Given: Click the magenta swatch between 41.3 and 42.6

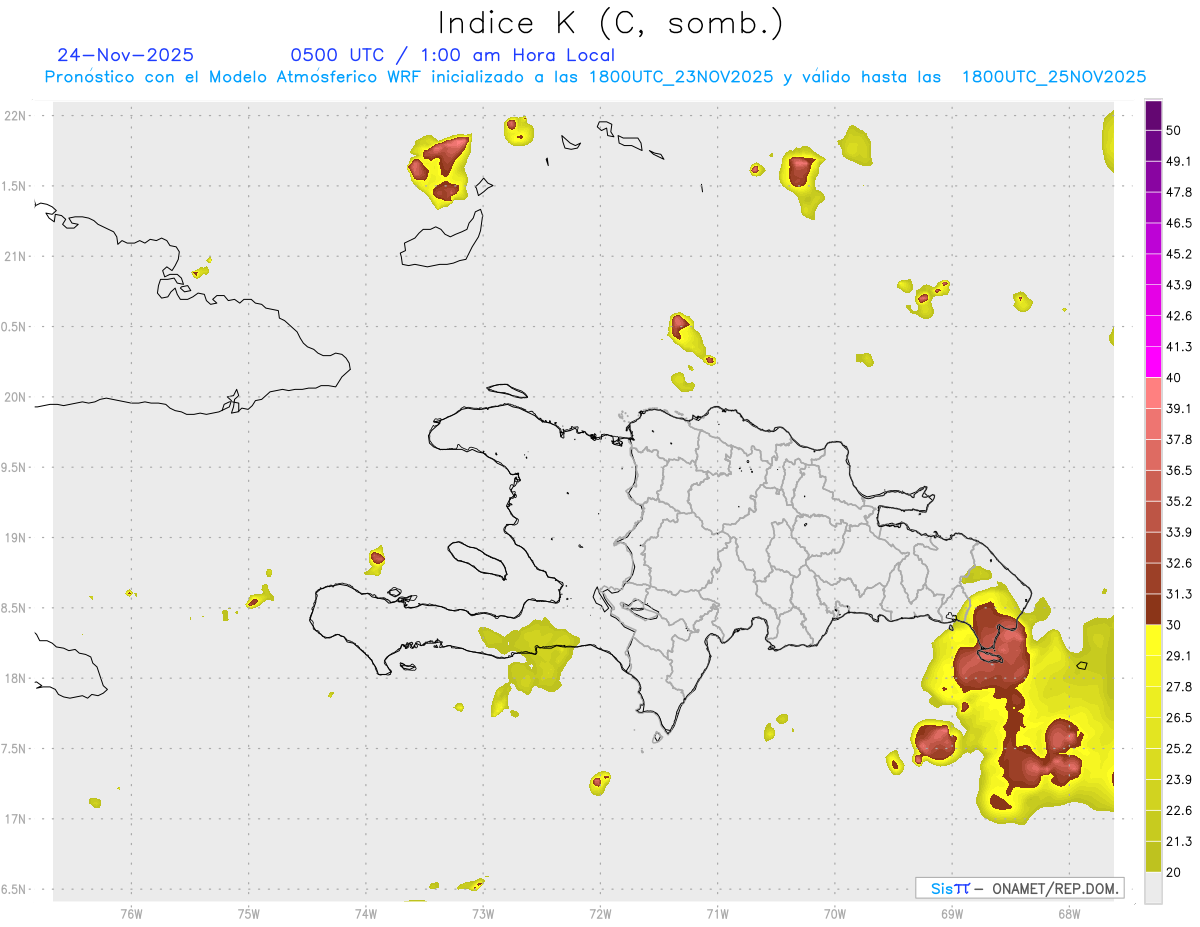Looking at the screenshot, I should [x=1154, y=331].
